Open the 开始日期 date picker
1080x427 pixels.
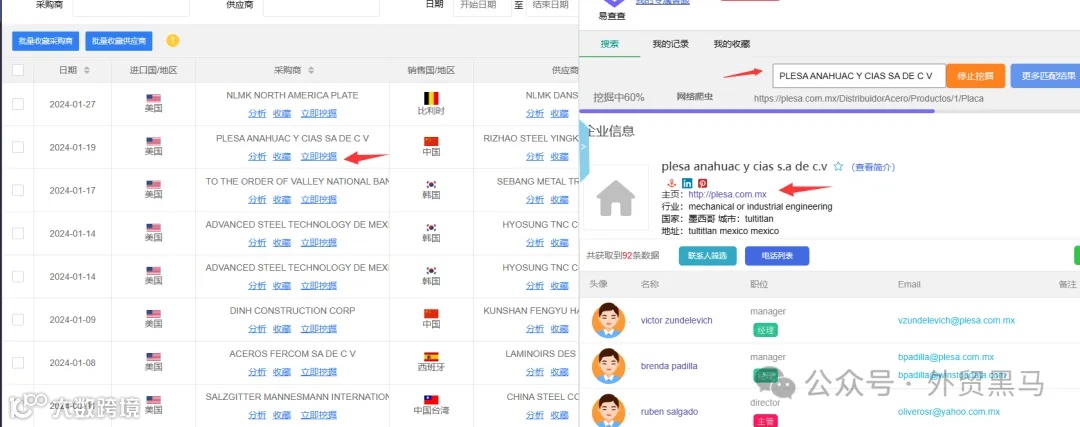click(x=481, y=6)
